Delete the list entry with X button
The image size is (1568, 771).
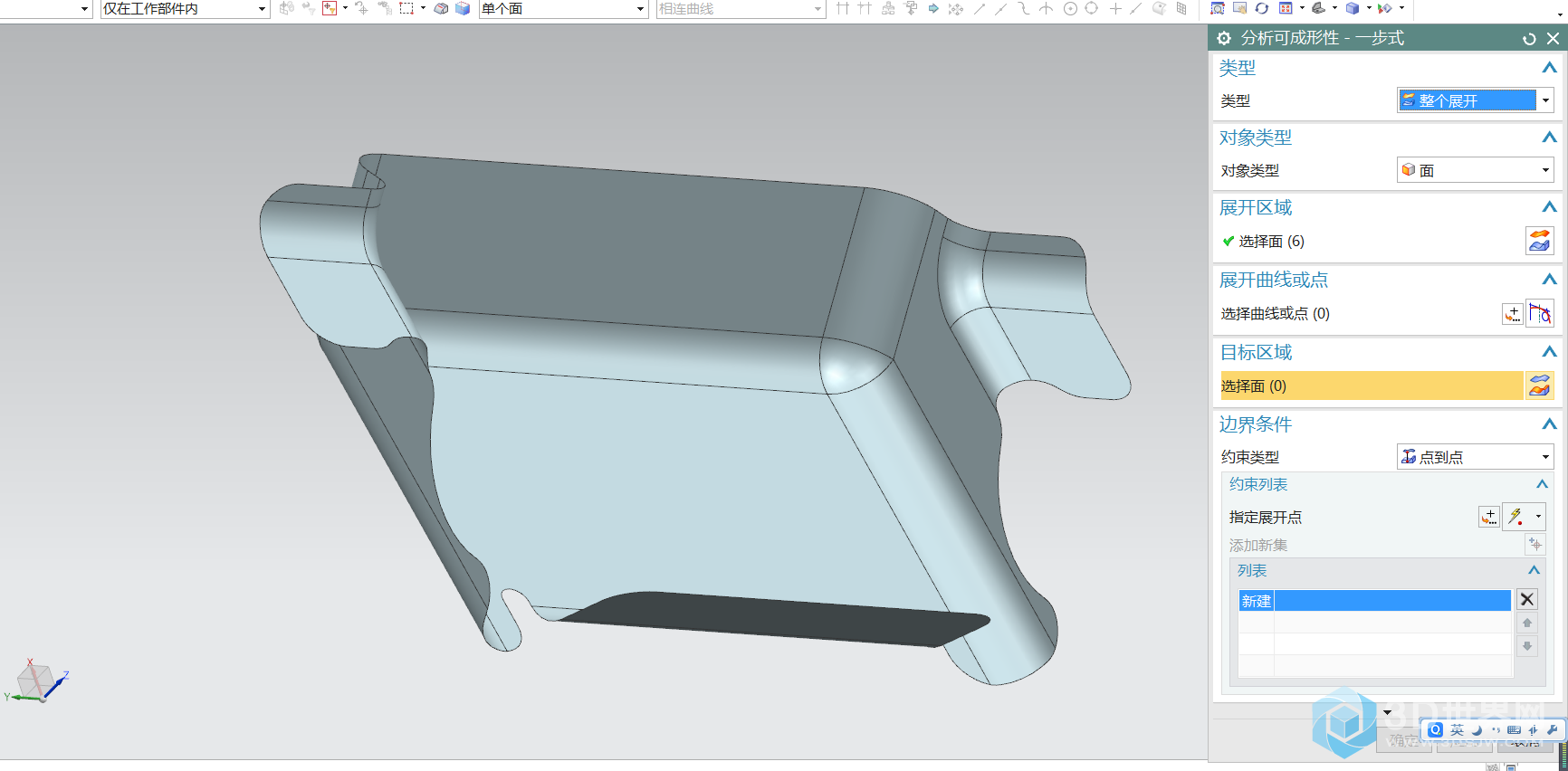pos(1527,599)
